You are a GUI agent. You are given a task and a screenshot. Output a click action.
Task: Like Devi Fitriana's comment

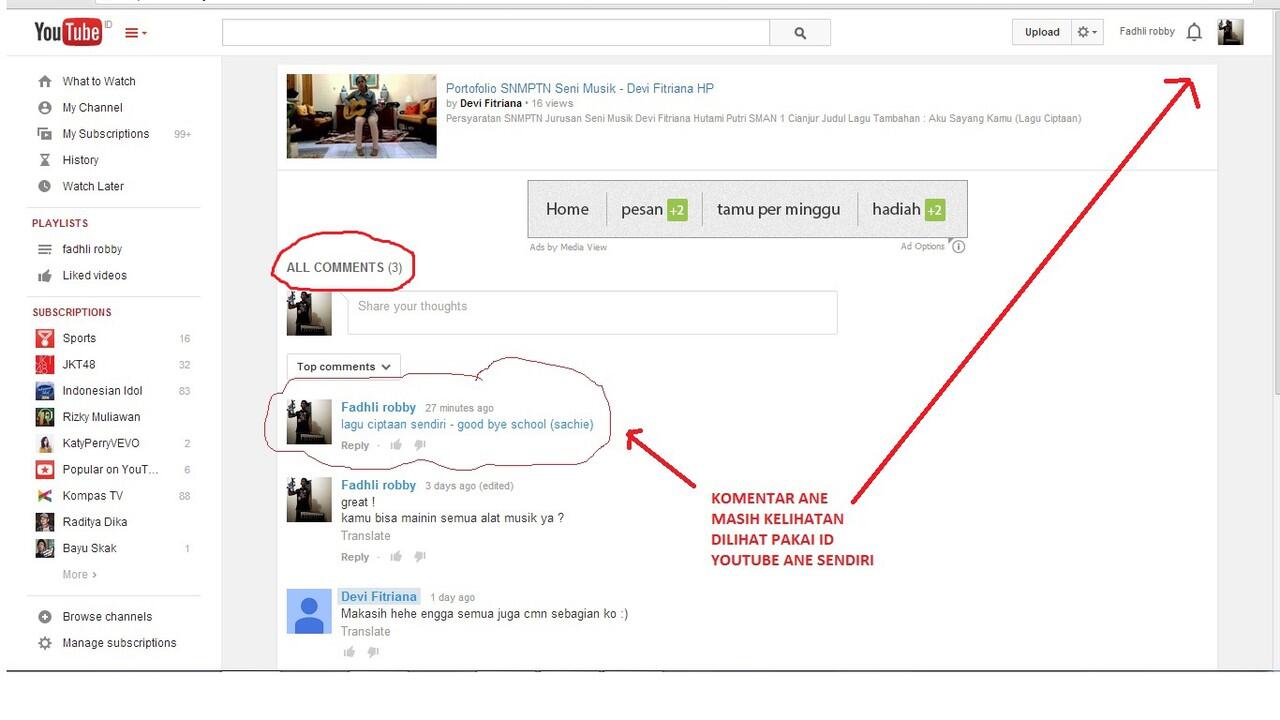click(x=349, y=652)
